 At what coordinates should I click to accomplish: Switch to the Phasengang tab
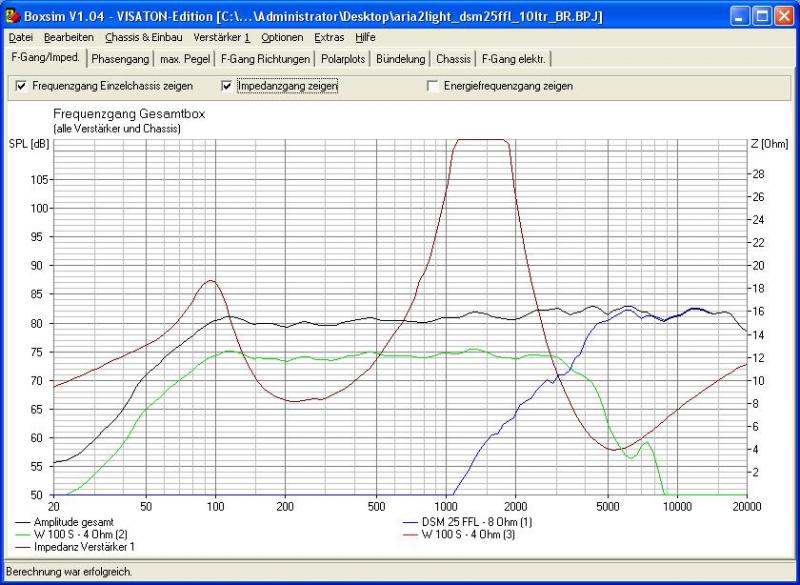120,59
